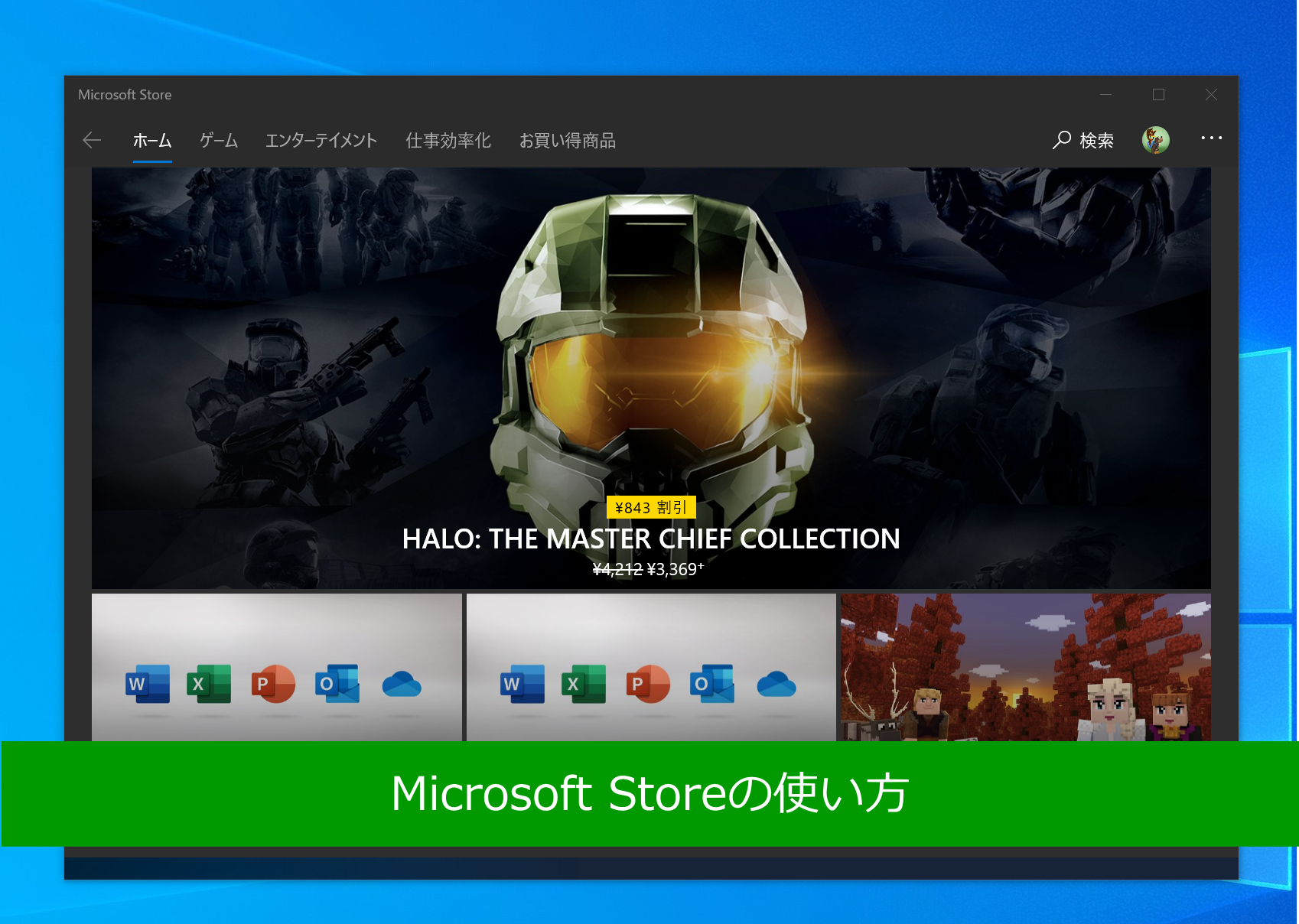
Task: Switch to the ゲーム tab
Action: coord(219,141)
